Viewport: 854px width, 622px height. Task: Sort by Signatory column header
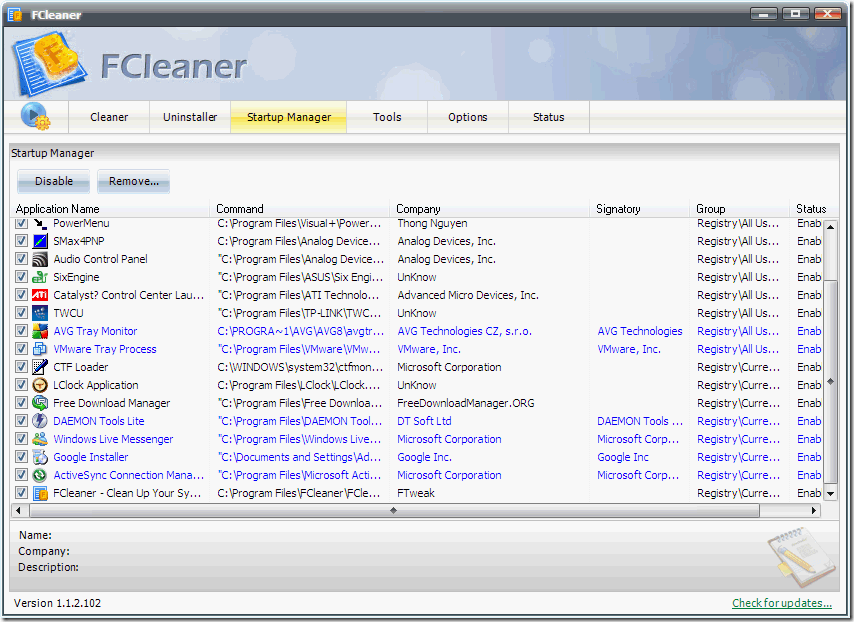(x=639, y=209)
